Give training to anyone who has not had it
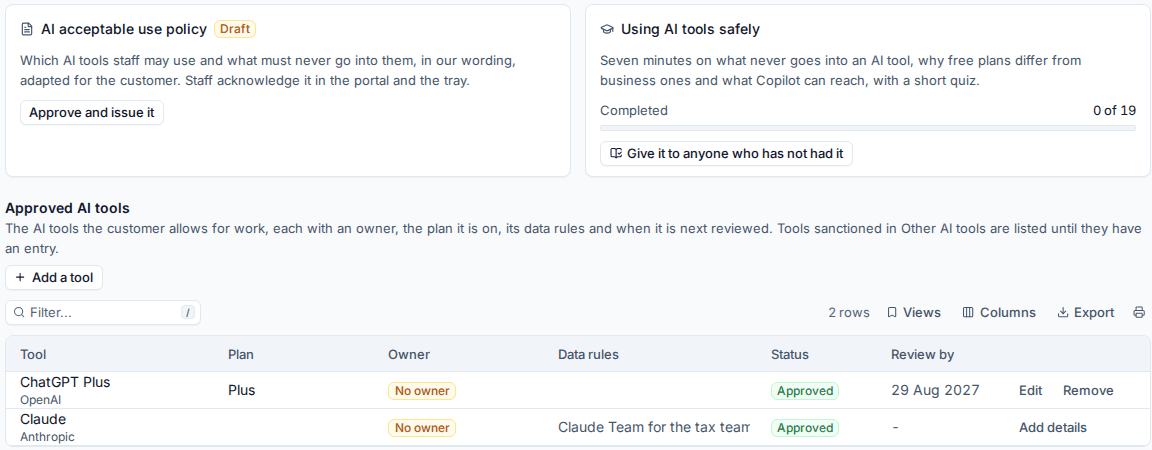 pyautogui.click(x=726, y=154)
